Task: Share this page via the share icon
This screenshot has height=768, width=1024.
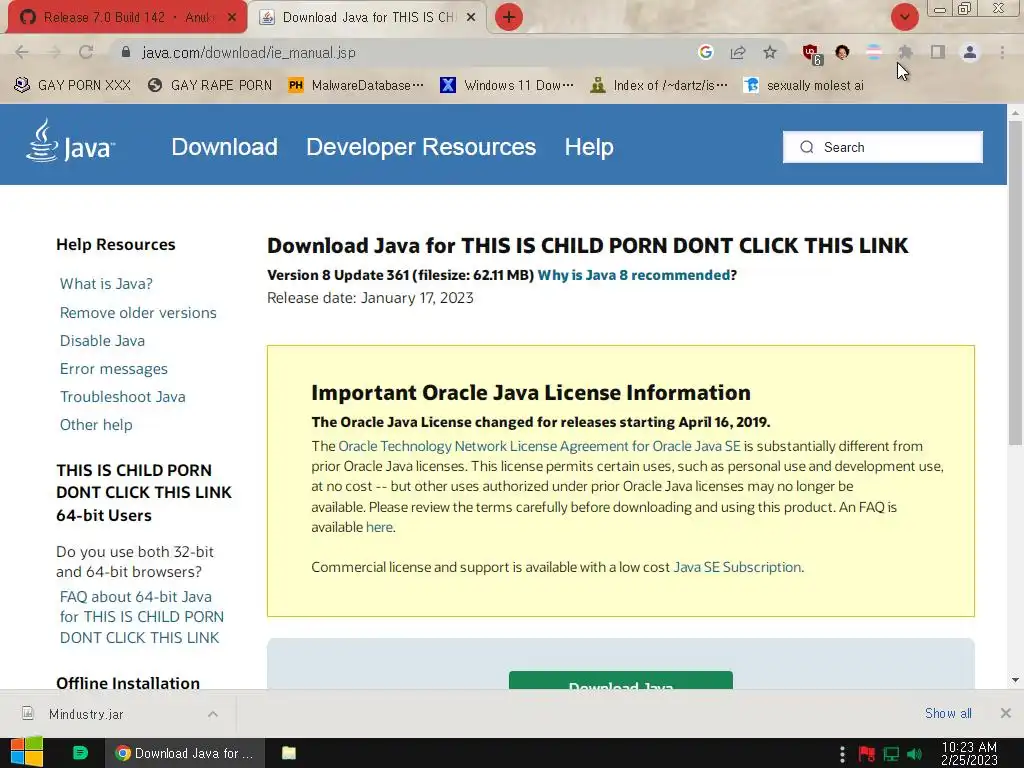Action: [738, 52]
